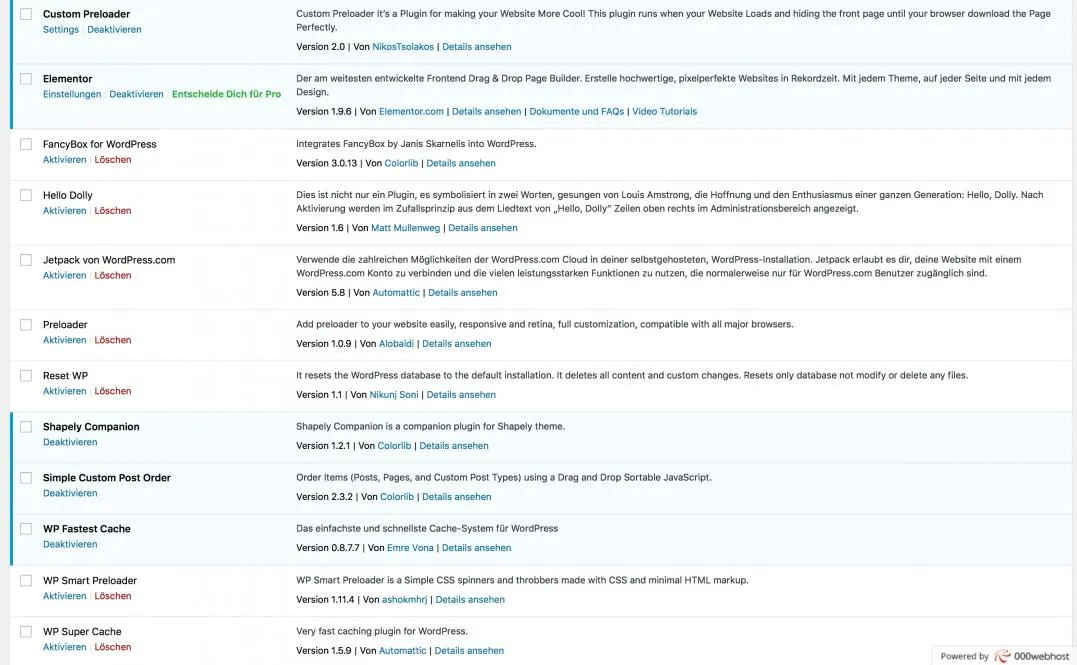
Task: View details for Shapely Companion
Action: (x=454, y=445)
